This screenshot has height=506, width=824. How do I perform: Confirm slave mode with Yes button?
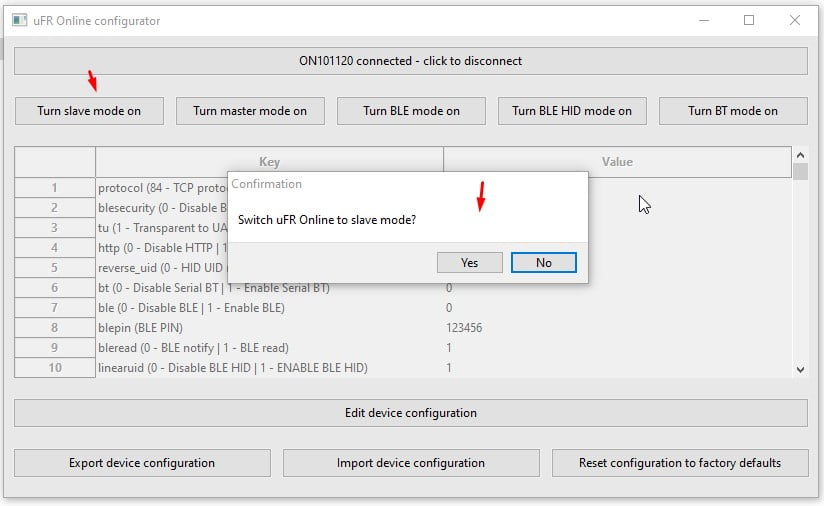(469, 263)
